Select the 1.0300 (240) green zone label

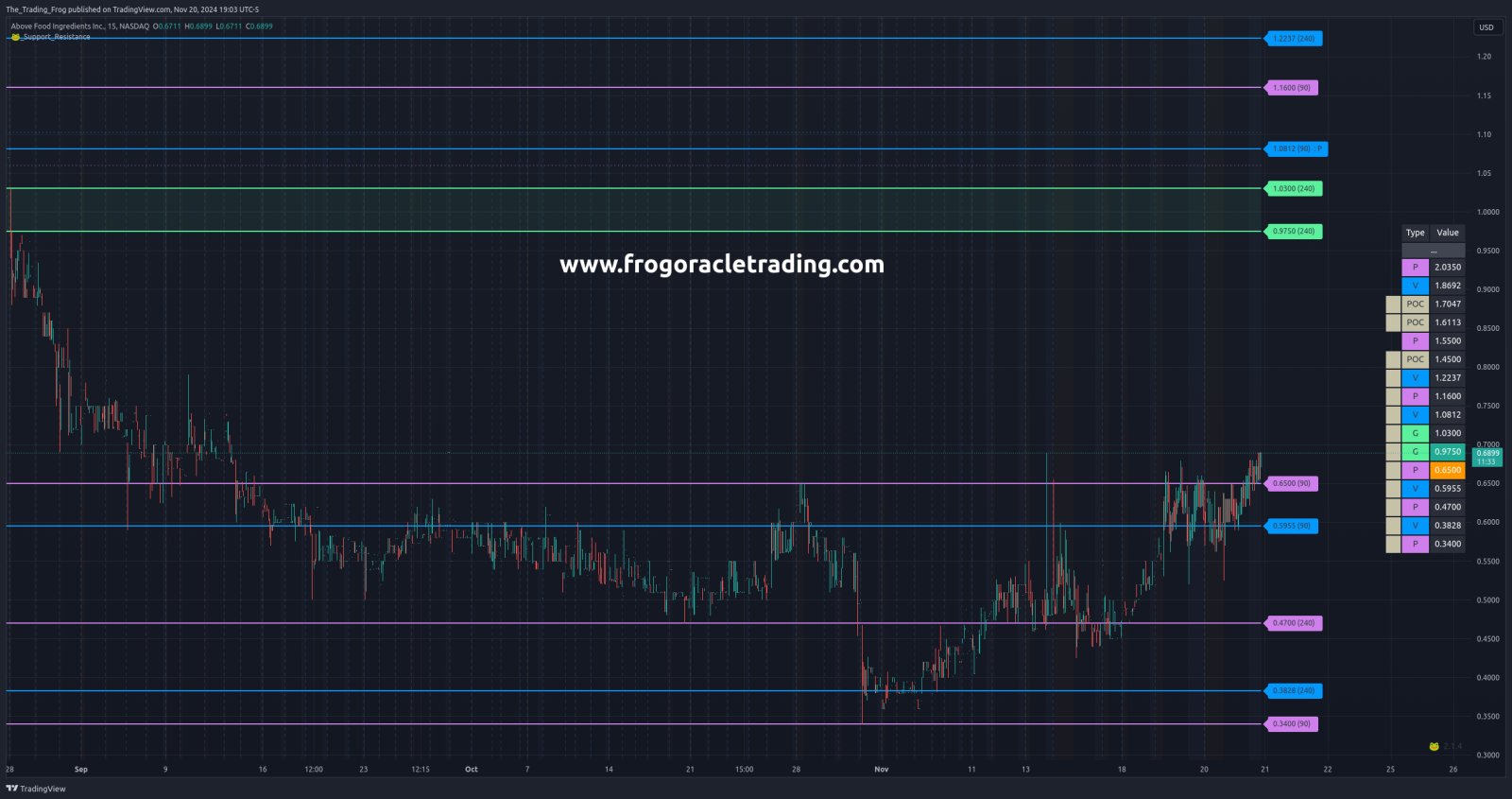click(x=1293, y=188)
